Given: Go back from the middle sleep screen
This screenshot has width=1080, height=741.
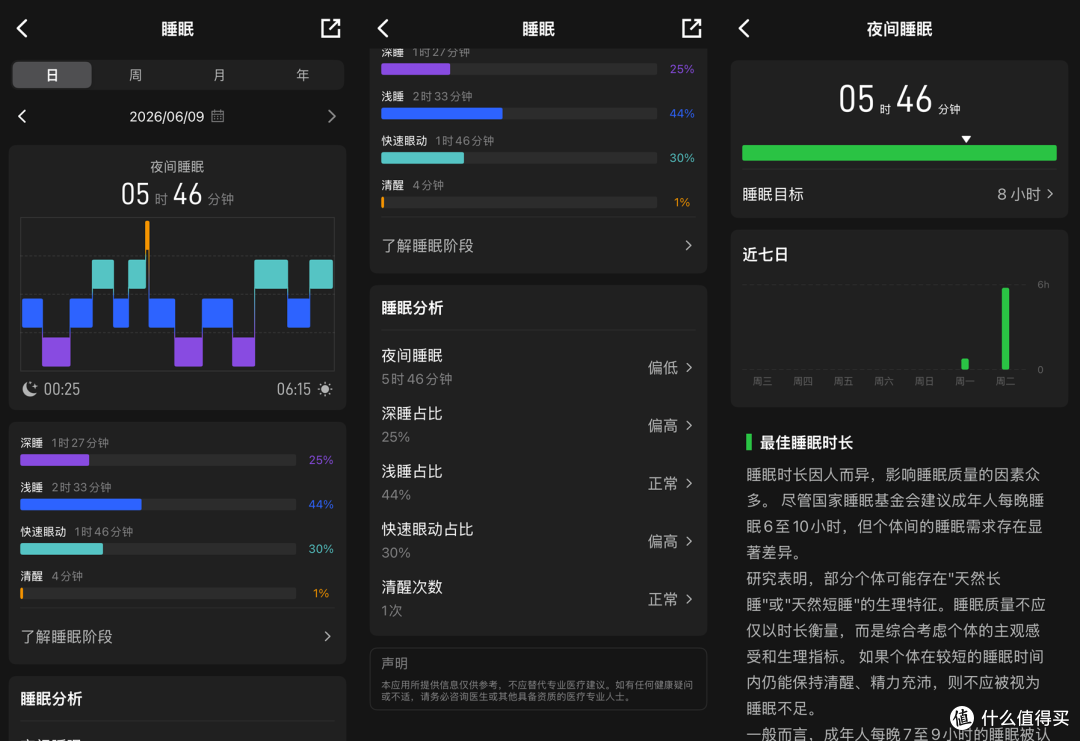Looking at the screenshot, I should point(383,28).
